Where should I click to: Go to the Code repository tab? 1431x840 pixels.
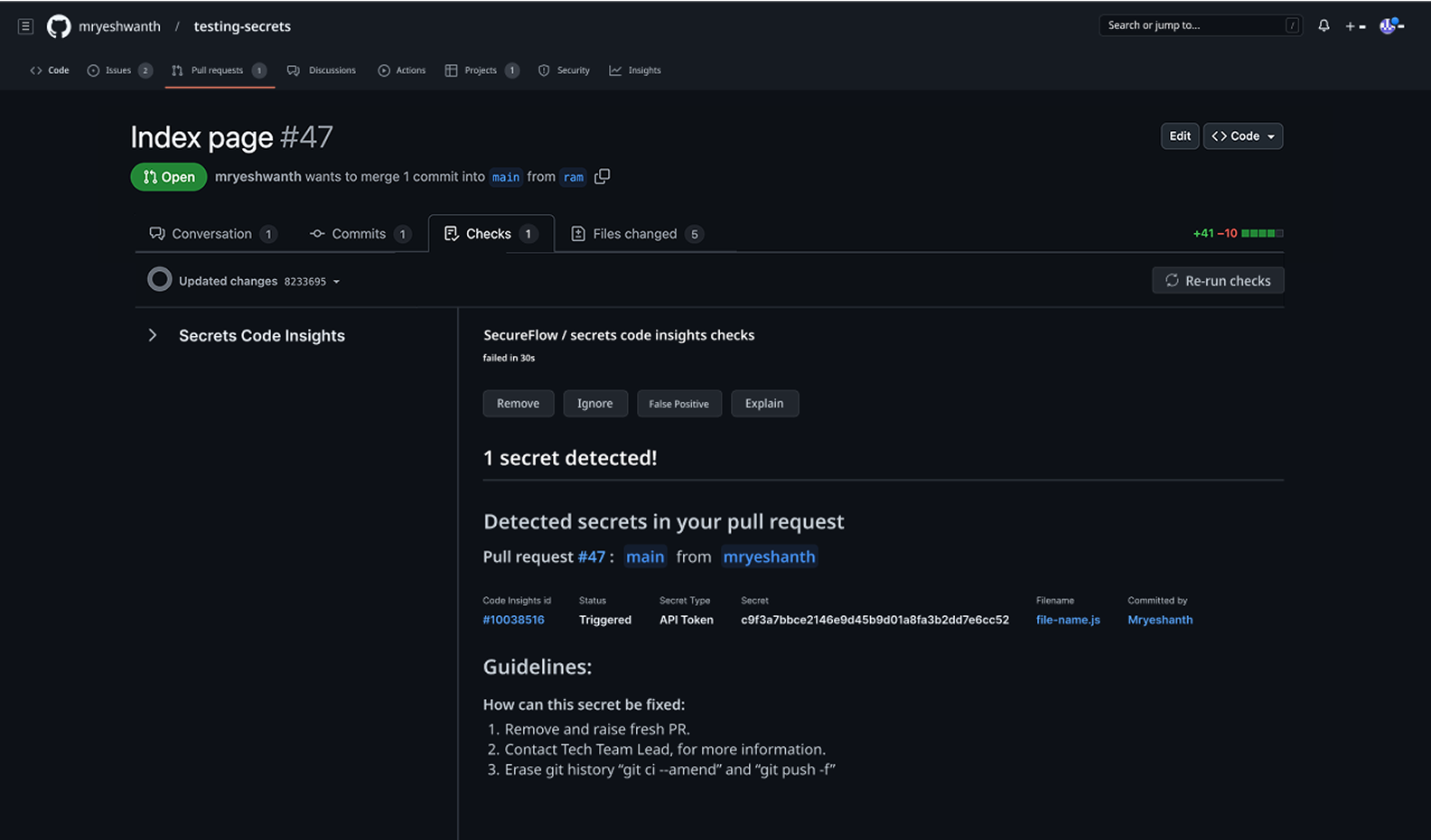pos(50,70)
